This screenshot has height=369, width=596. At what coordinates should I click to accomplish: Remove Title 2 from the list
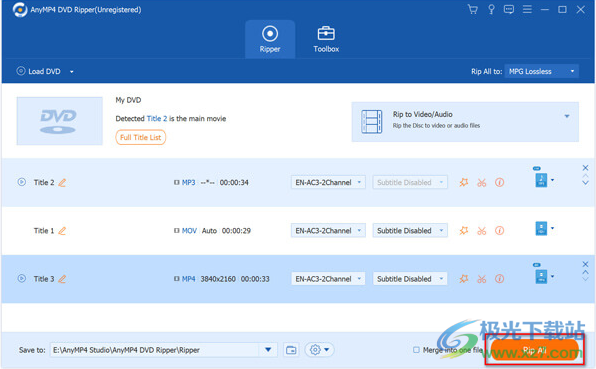coord(585,168)
